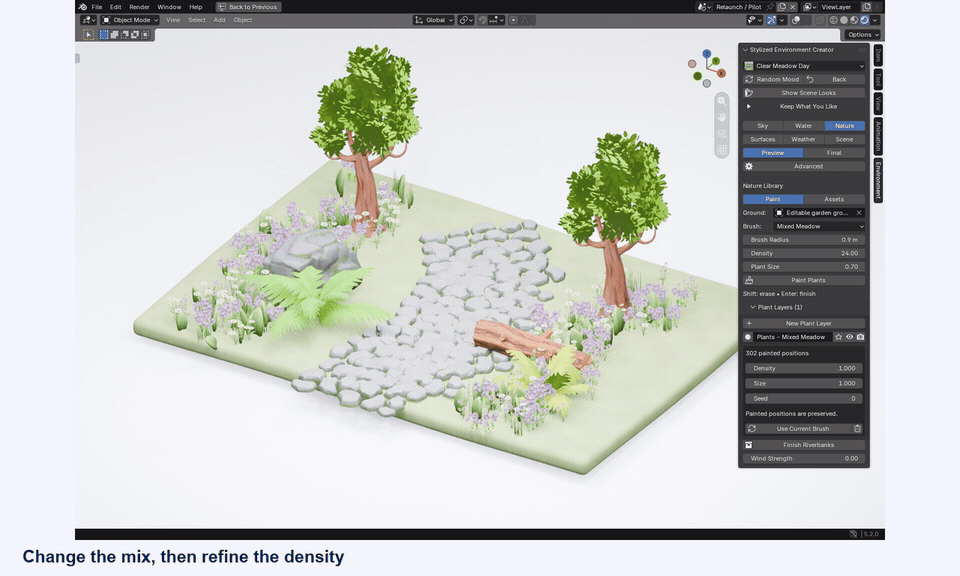Toggle viewport overlays
Viewport: 960px width, 576px height.
click(795, 20)
